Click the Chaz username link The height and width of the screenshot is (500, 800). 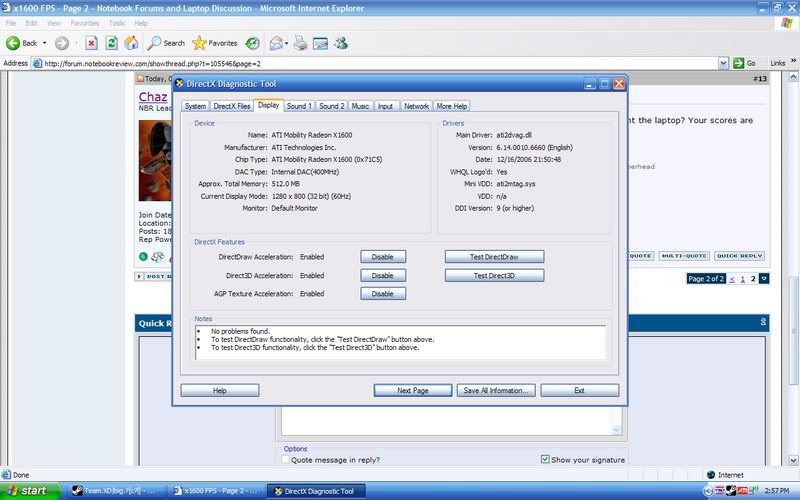click(x=153, y=97)
